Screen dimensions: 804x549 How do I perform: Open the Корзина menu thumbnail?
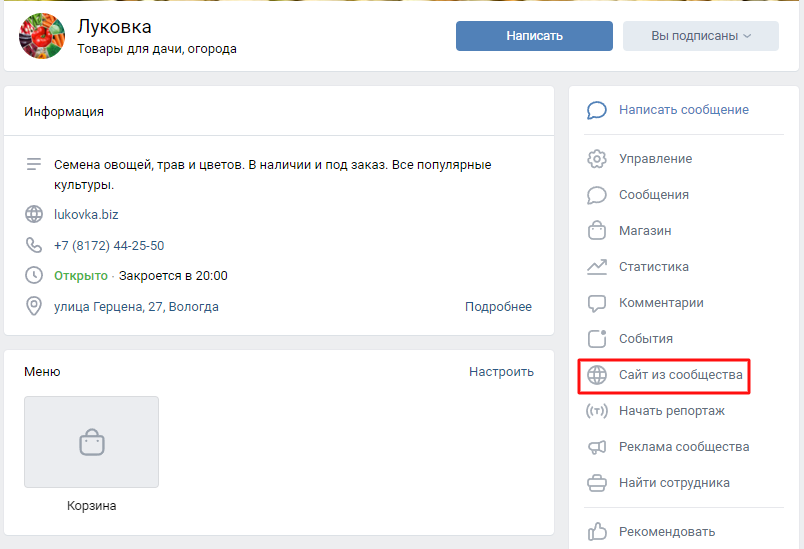click(91, 442)
